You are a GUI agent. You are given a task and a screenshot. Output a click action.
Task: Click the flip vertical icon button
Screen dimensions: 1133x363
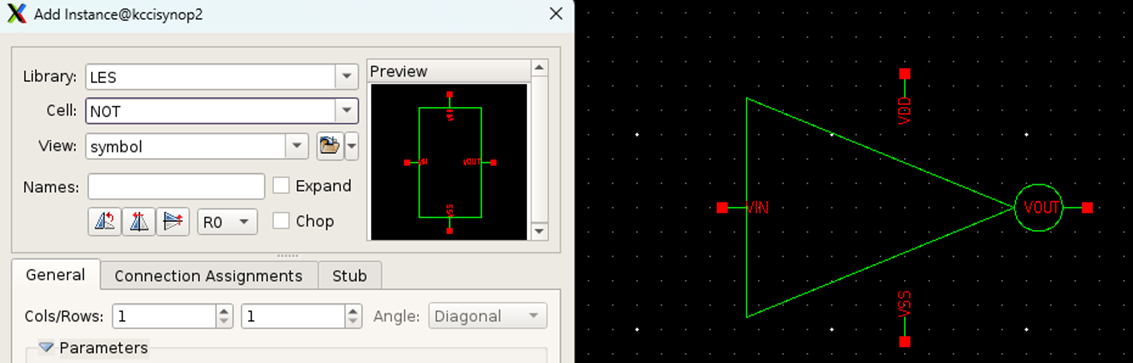click(x=173, y=222)
